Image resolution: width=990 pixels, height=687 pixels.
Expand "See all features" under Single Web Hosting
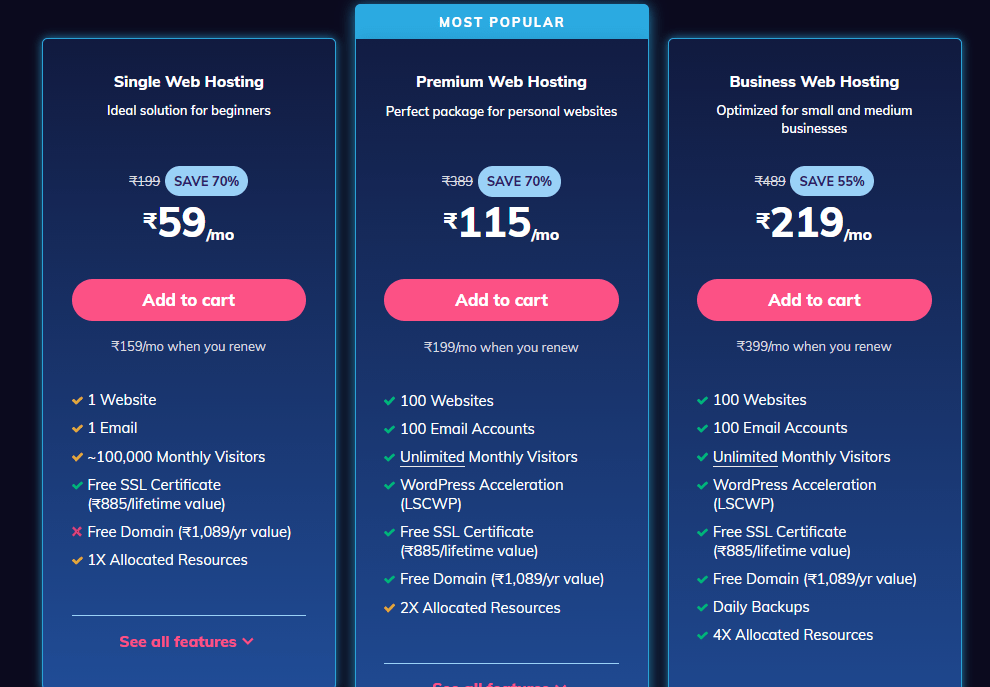(x=188, y=641)
